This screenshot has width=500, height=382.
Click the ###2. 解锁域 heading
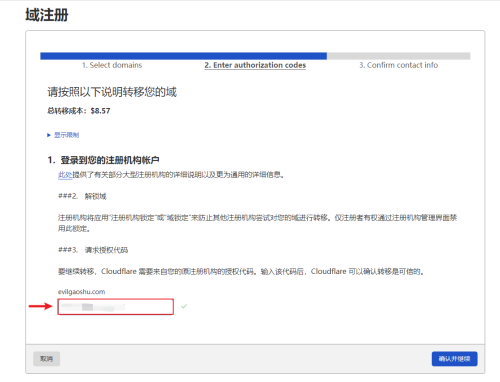point(82,196)
